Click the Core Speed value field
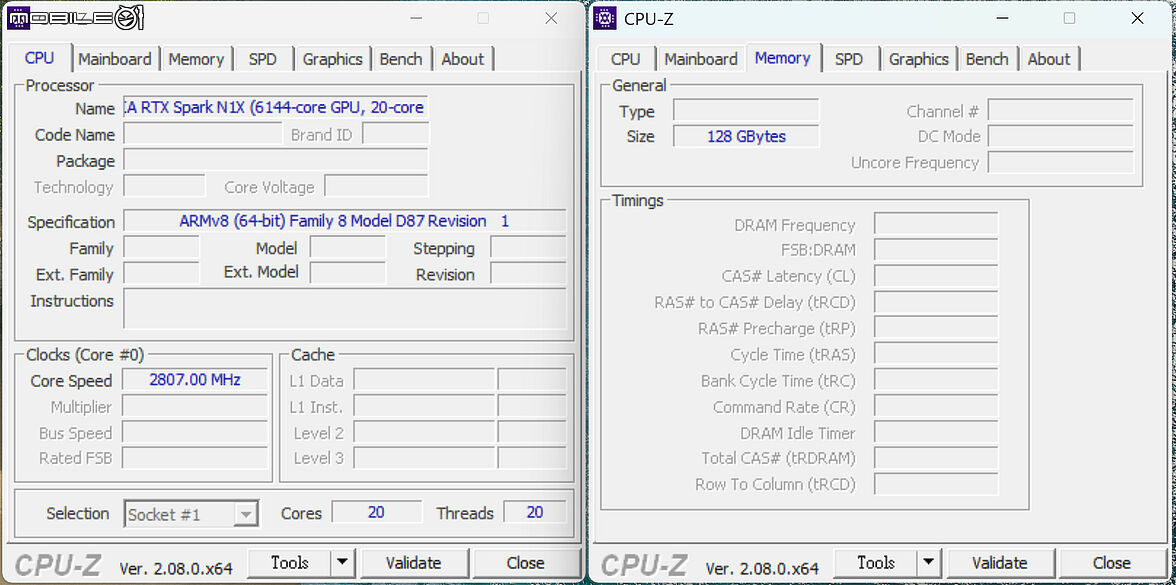The width and height of the screenshot is (1176, 585). [x=194, y=380]
